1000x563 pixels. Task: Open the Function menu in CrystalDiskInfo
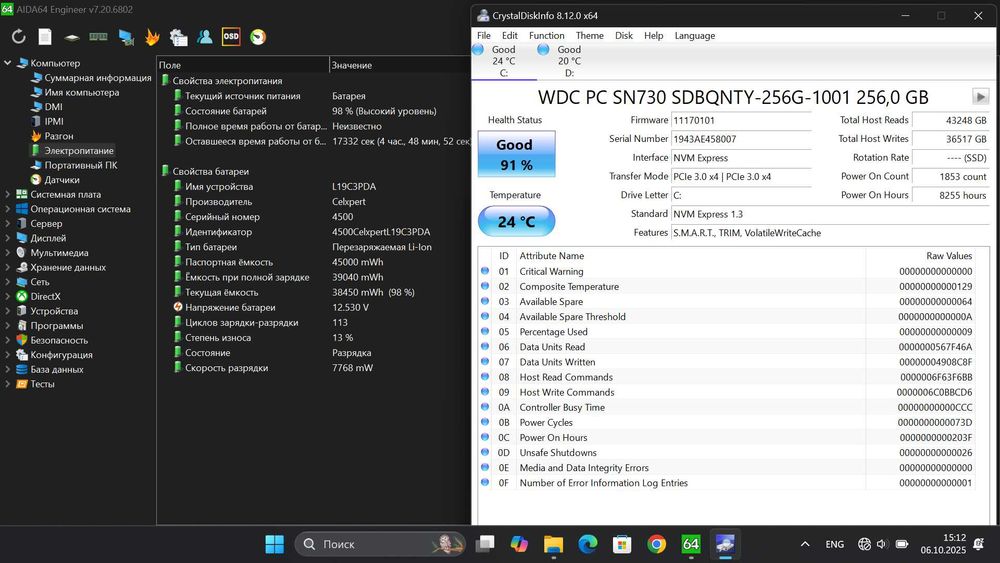point(546,35)
